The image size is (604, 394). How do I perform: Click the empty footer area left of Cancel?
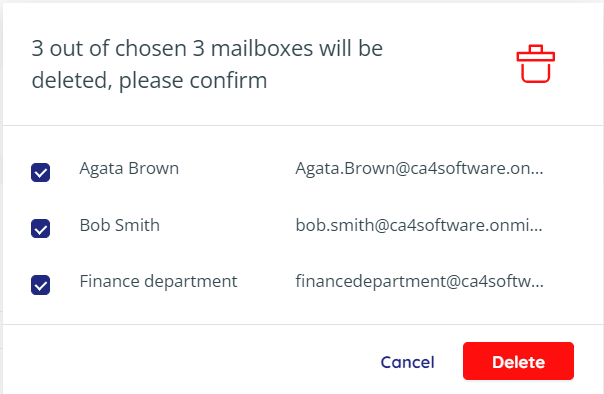tap(189, 361)
